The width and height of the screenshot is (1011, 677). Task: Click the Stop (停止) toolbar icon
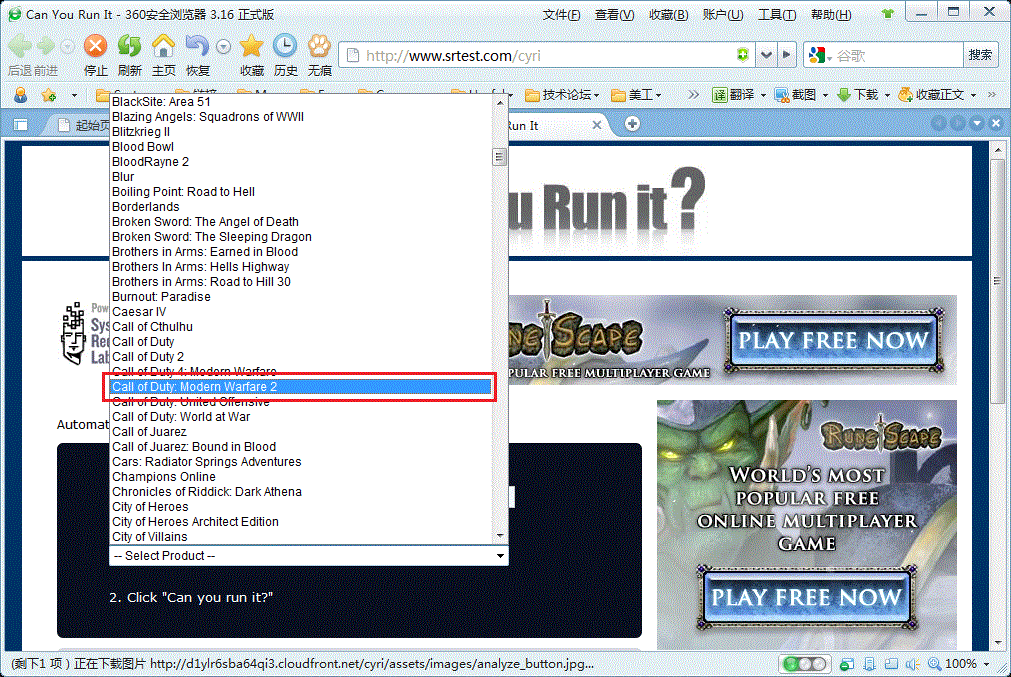(x=95, y=46)
